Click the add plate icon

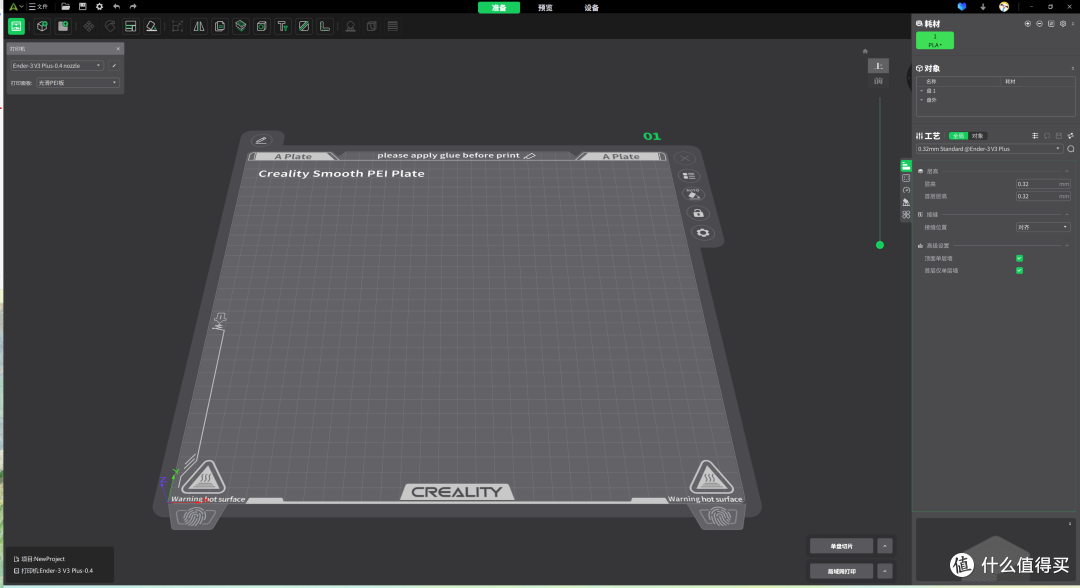pyautogui.click(x=63, y=26)
